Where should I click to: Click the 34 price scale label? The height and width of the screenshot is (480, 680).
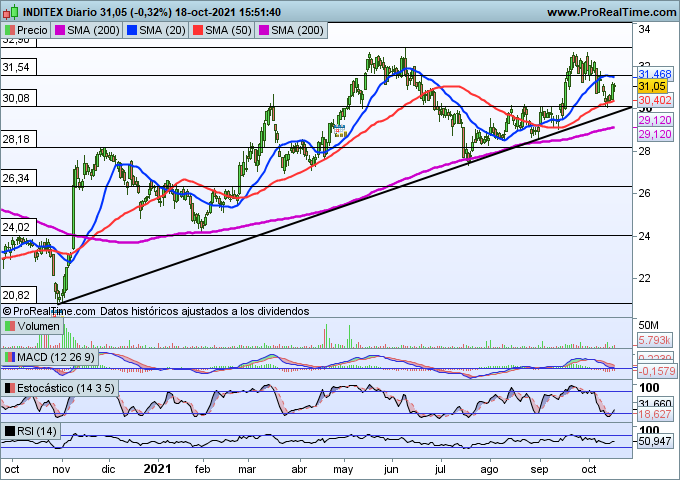pos(644,29)
